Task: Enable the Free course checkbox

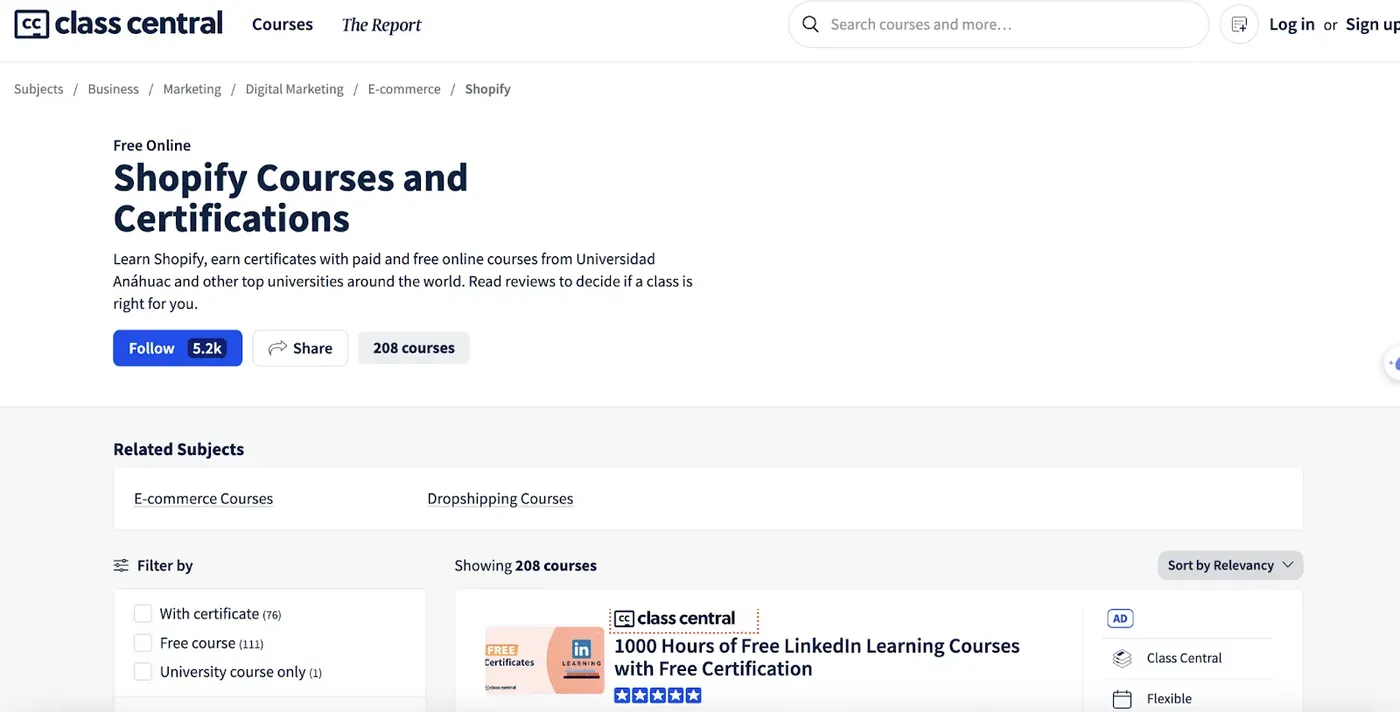Action: 143,643
